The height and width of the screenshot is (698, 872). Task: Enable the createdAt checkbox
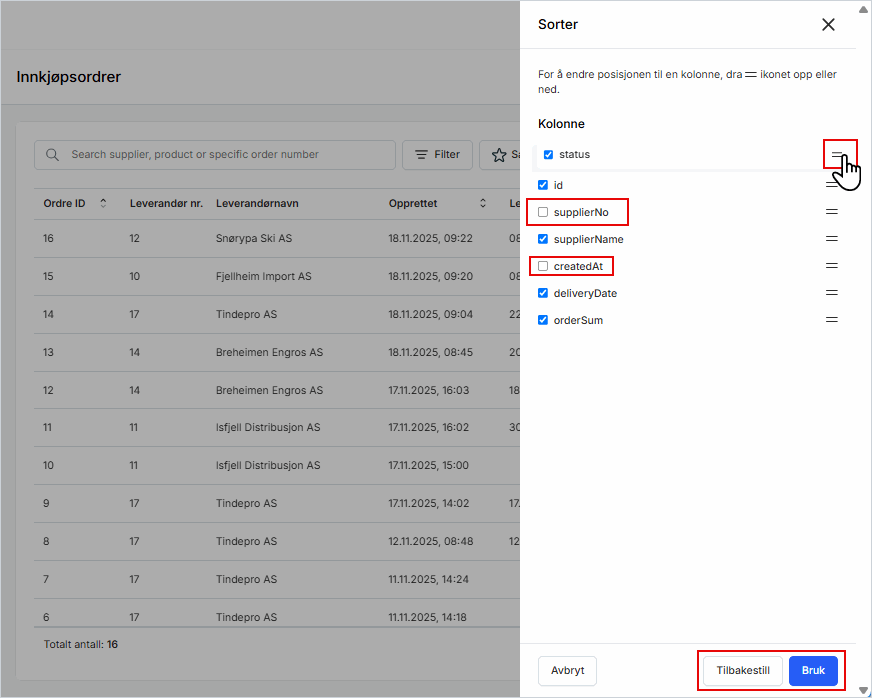[543, 266]
